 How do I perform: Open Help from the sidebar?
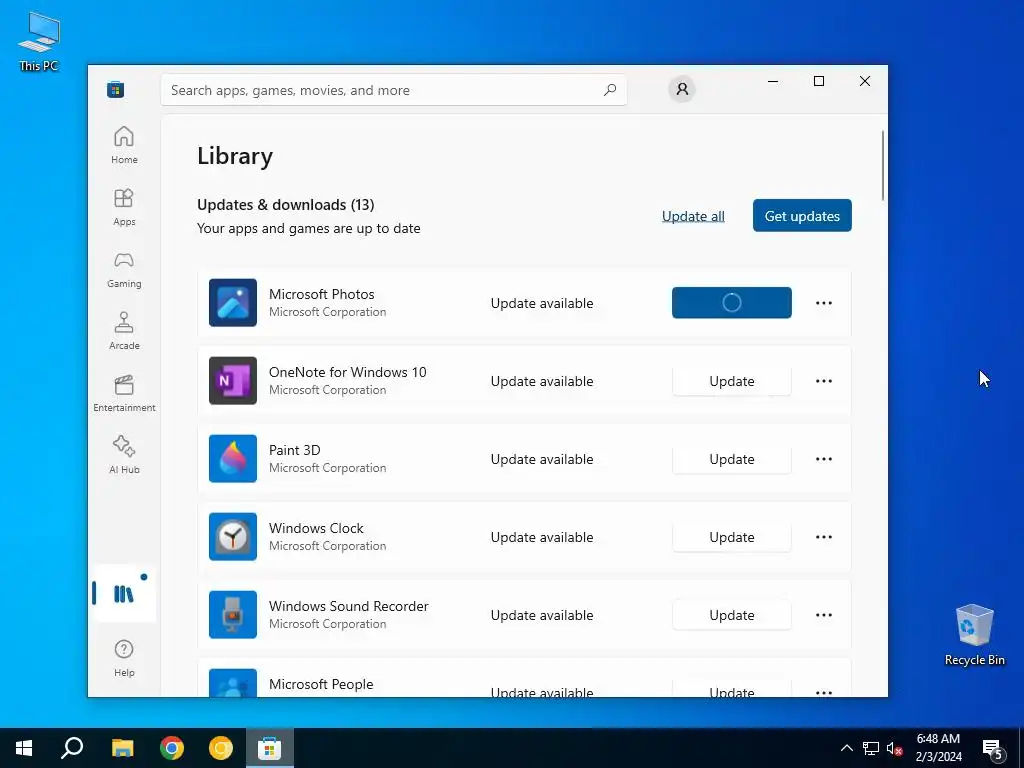click(124, 658)
